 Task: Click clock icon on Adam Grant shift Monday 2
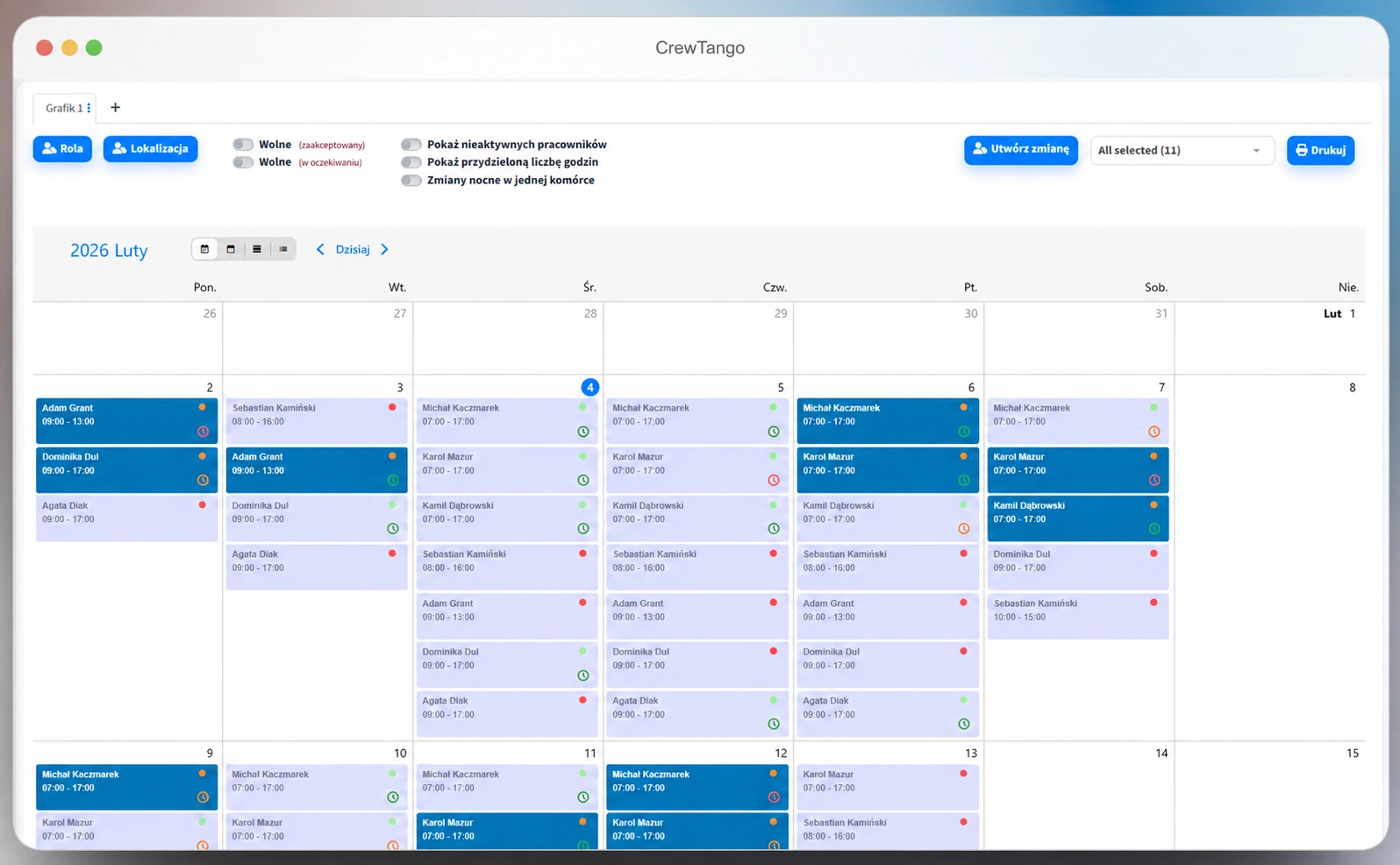[x=203, y=432]
